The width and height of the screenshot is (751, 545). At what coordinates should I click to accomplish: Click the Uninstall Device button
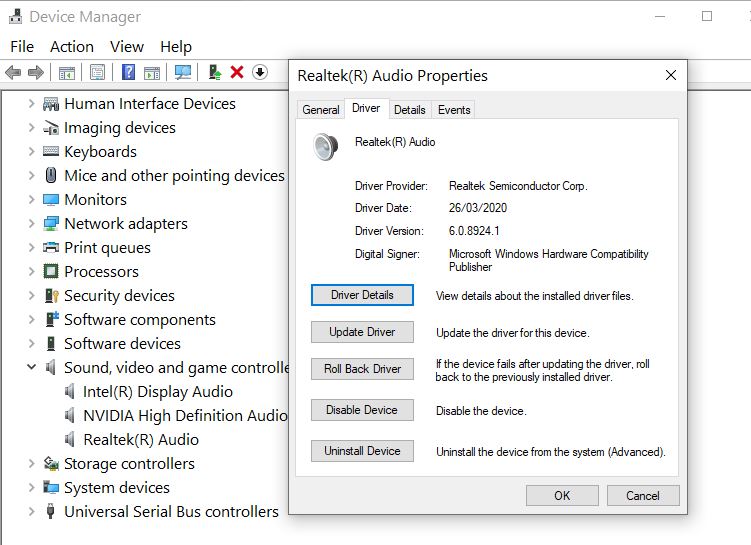pos(362,451)
